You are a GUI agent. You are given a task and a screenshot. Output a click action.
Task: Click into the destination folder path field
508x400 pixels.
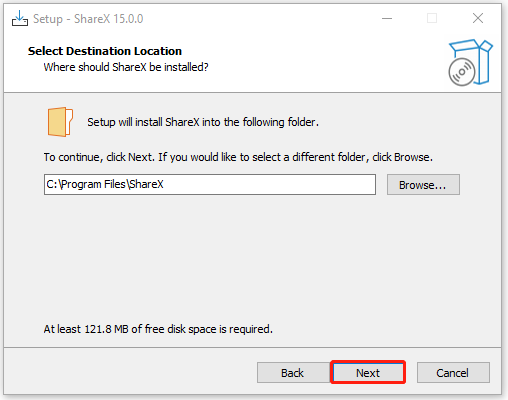pyautogui.click(x=210, y=184)
